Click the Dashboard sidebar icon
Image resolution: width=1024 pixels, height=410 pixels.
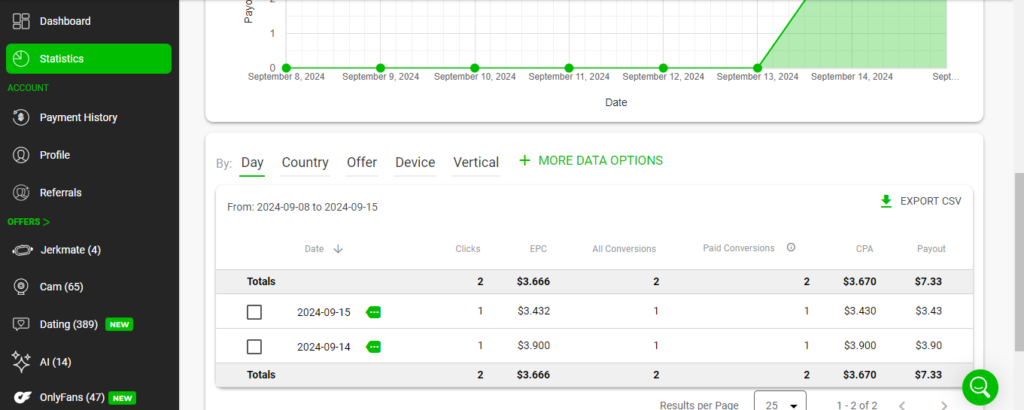coord(20,21)
